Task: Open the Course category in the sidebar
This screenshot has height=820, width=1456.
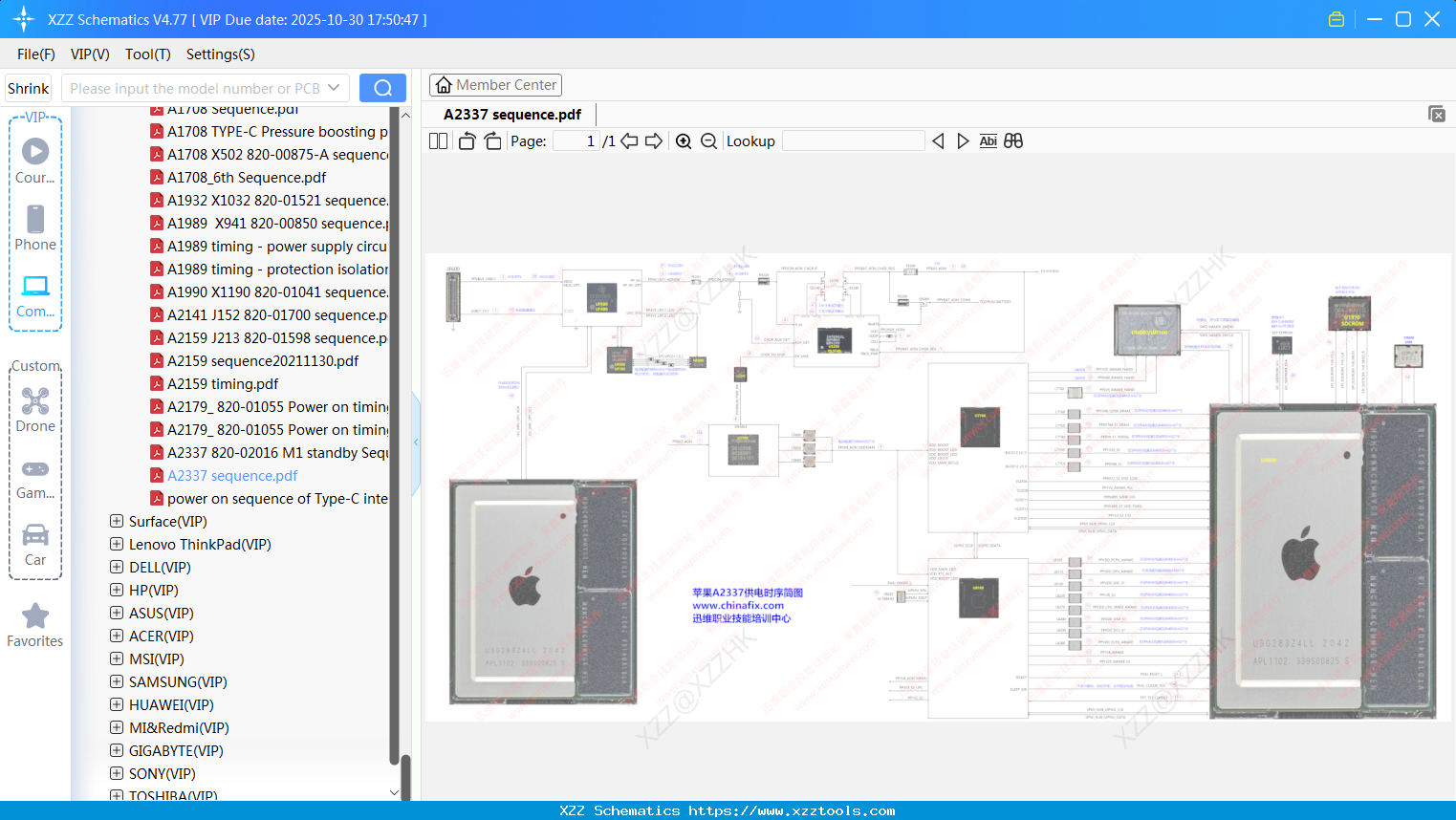Action: click(x=35, y=161)
